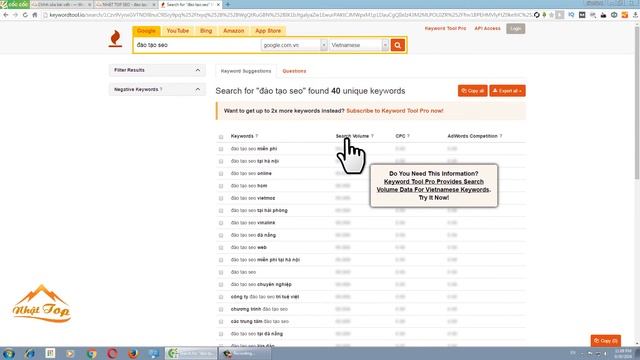Open the browser home page icon
The width and height of the screenshot is (640, 360).
pyautogui.click(x=35, y=15)
